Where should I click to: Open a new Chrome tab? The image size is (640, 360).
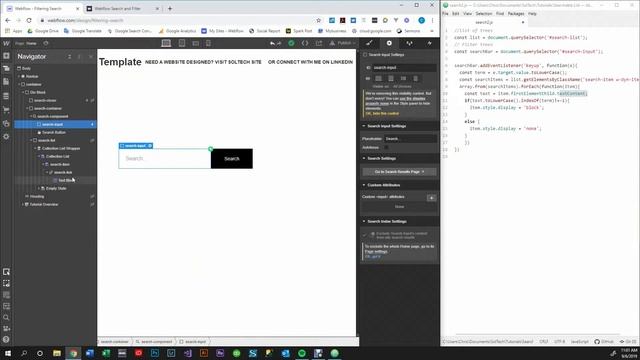click(x=170, y=8)
